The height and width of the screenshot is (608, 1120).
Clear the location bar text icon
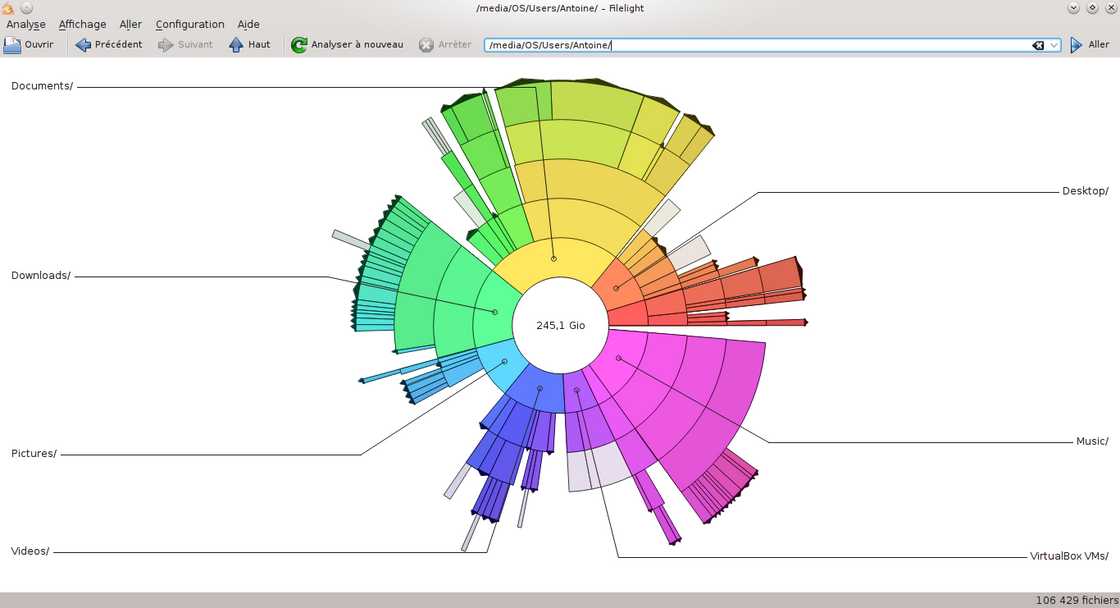pyautogui.click(x=1038, y=45)
